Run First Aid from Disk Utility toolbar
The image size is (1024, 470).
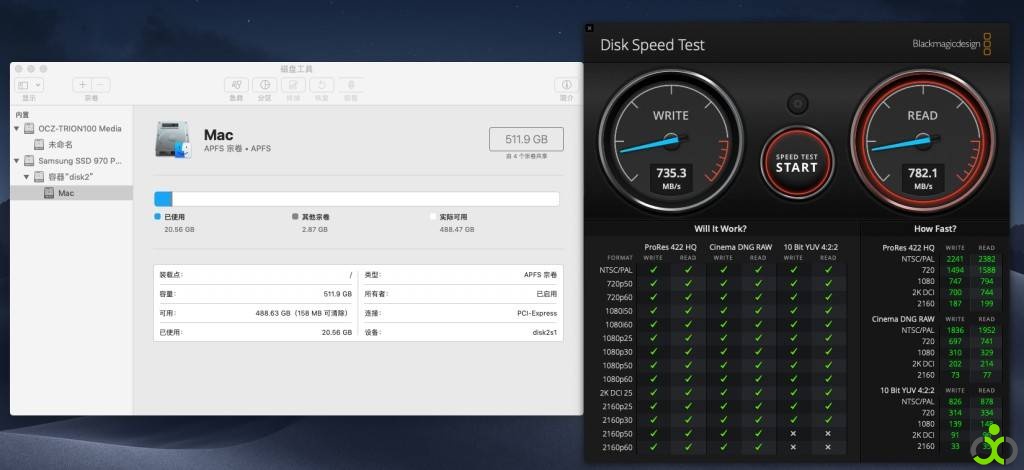click(x=236, y=85)
